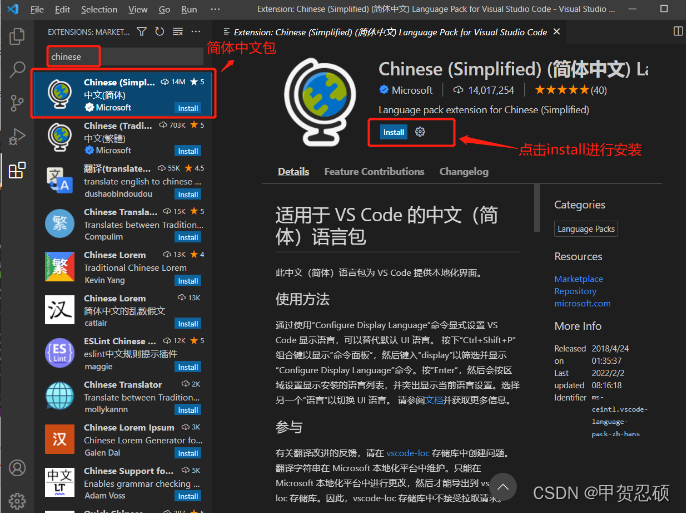Open the Go menu
This screenshot has height=513, width=686.
coord(164,9)
